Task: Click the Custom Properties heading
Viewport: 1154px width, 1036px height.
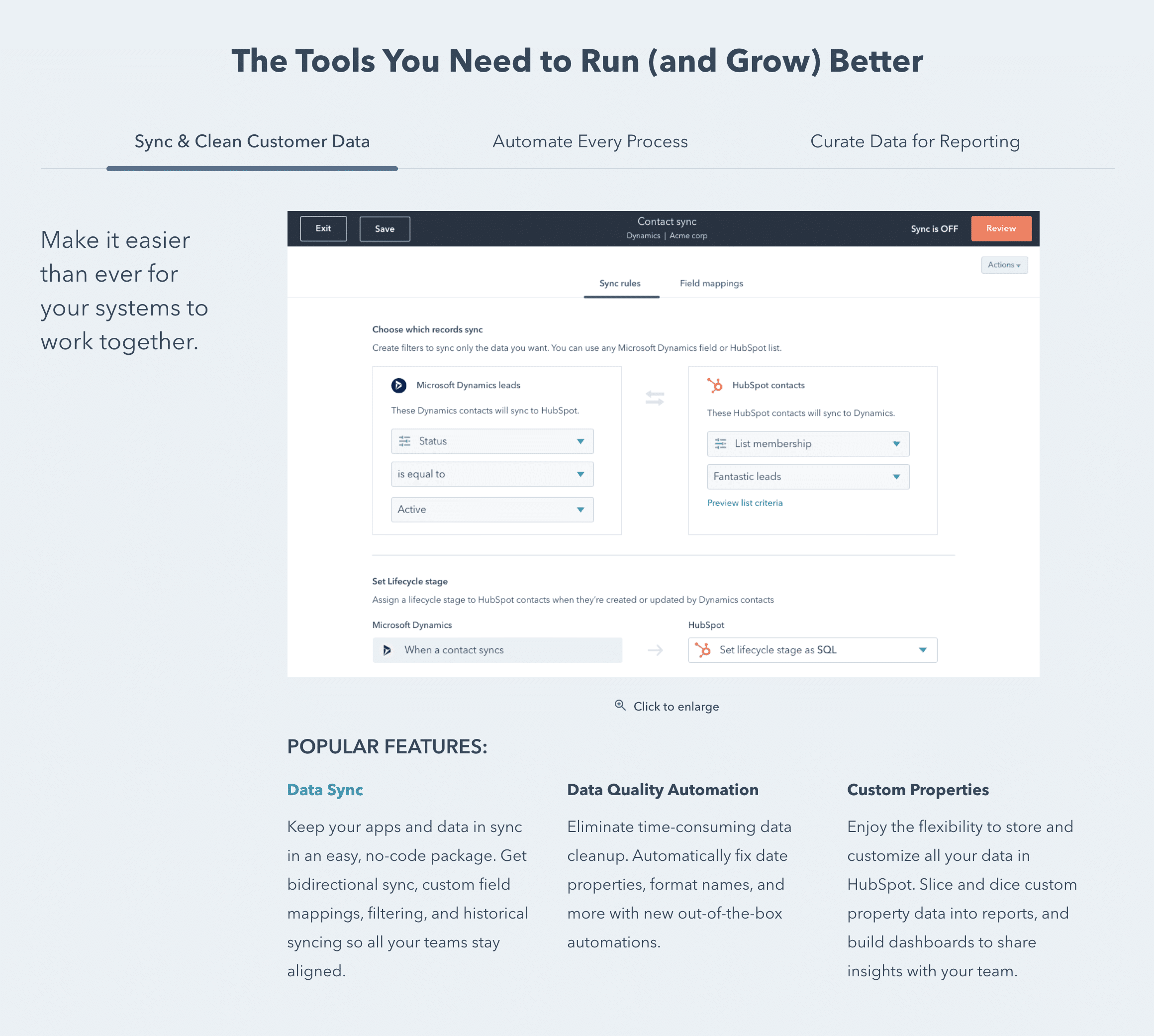Action: pyautogui.click(x=918, y=790)
